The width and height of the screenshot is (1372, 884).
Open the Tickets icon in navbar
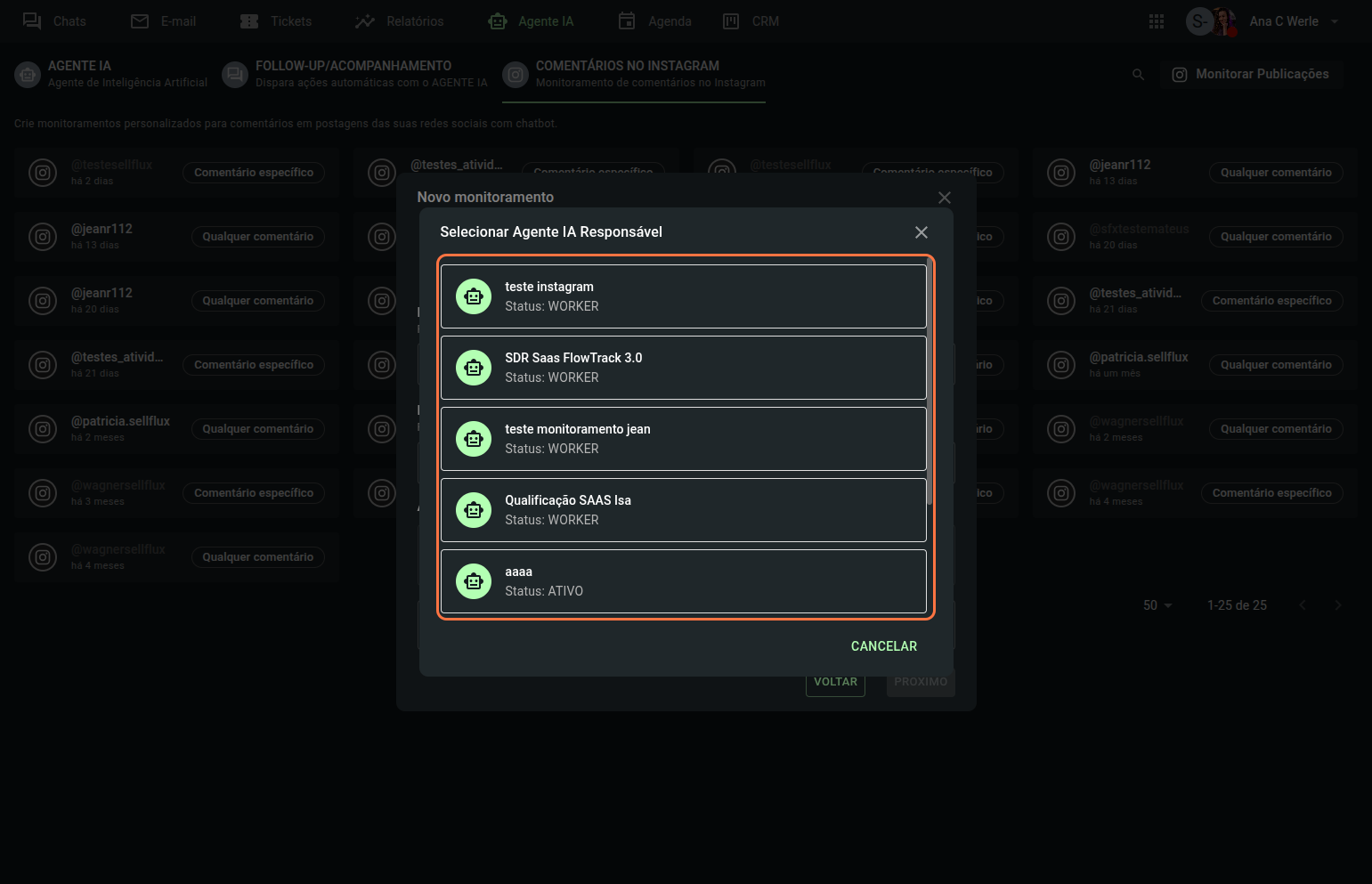[x=249, y=21]
